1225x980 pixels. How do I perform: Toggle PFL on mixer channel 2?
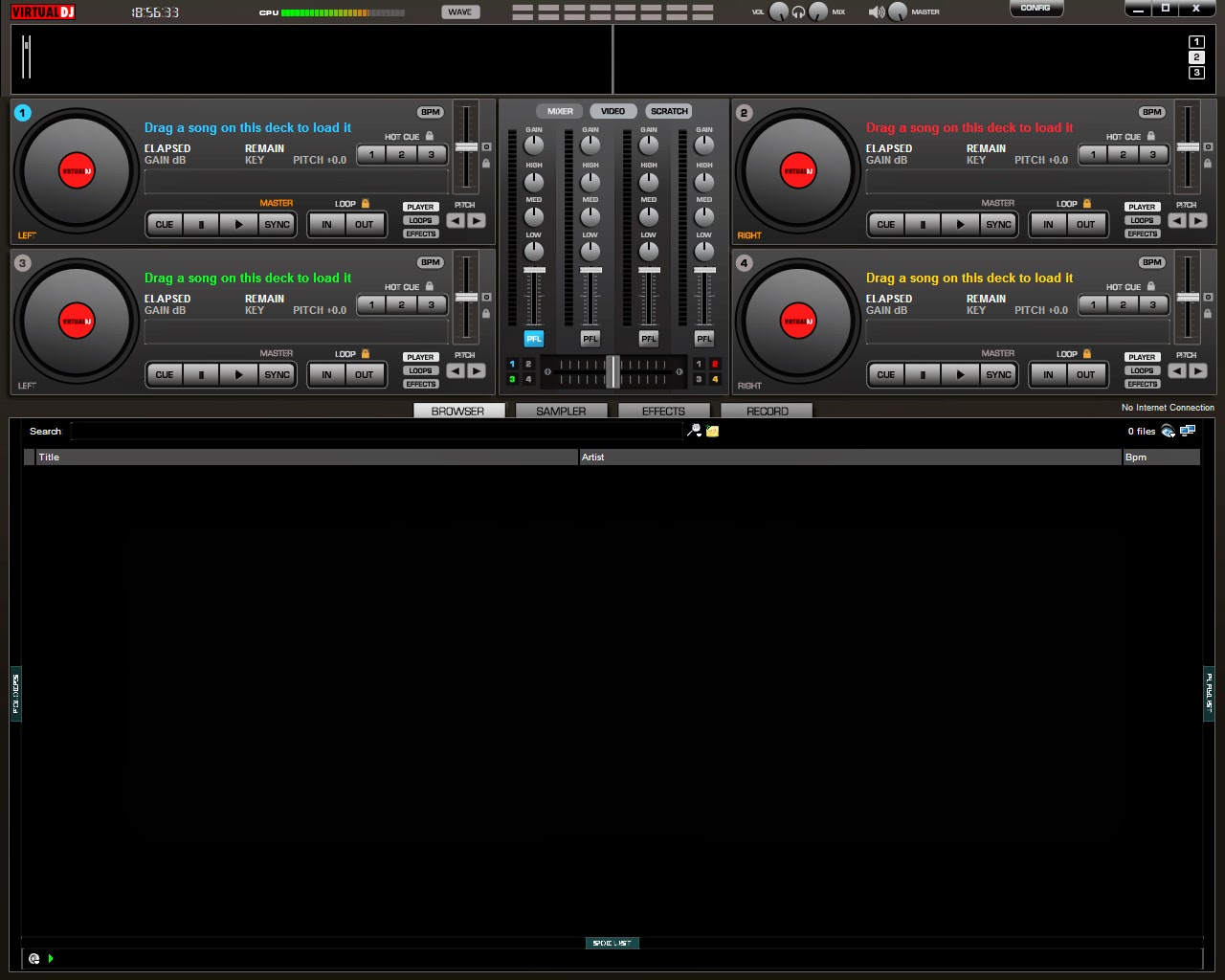(590, 338)
